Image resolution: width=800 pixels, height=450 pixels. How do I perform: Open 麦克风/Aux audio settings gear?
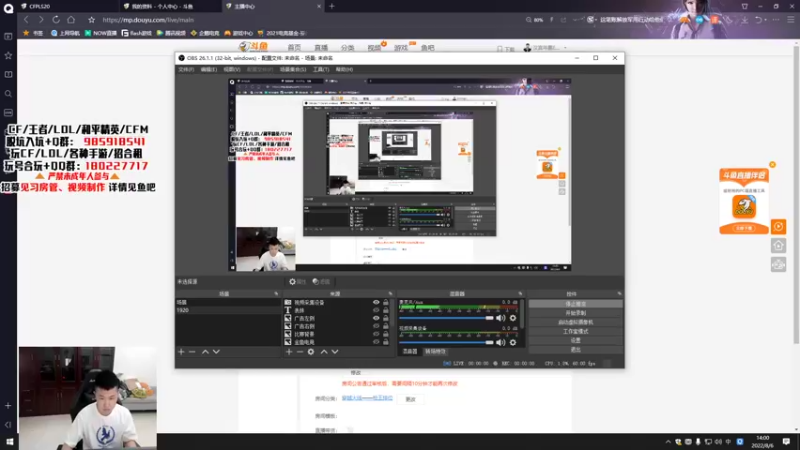(x=513, y=318)
